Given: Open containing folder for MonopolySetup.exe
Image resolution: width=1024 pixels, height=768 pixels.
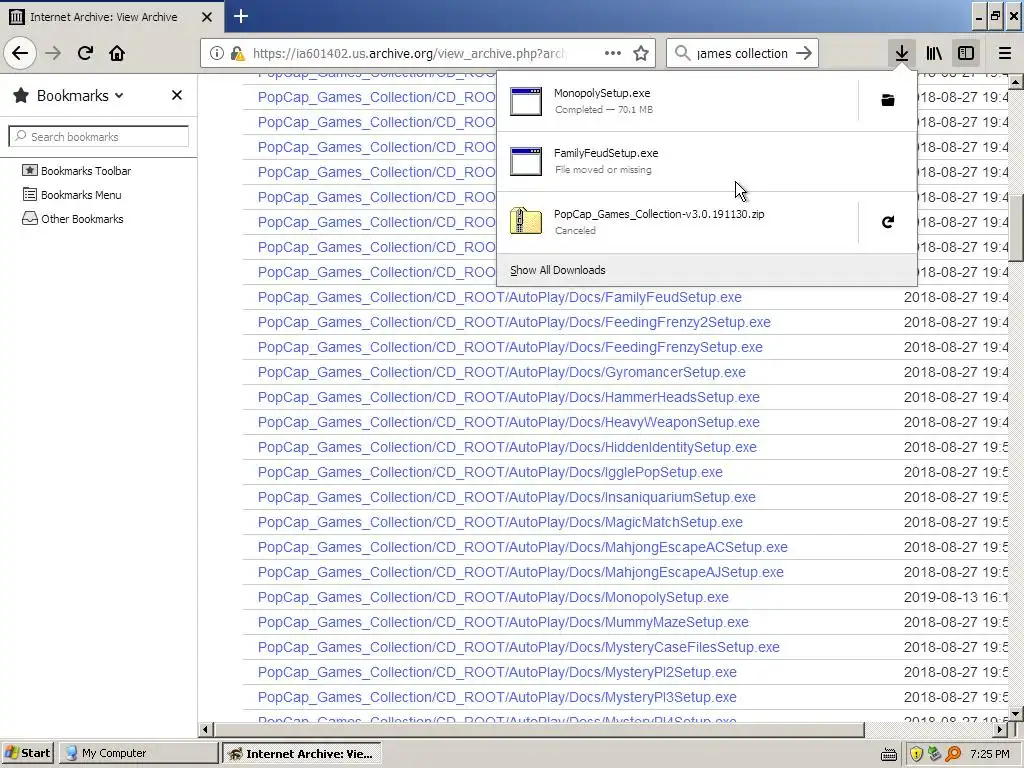Looking at the screenshot, I should 888,100.
